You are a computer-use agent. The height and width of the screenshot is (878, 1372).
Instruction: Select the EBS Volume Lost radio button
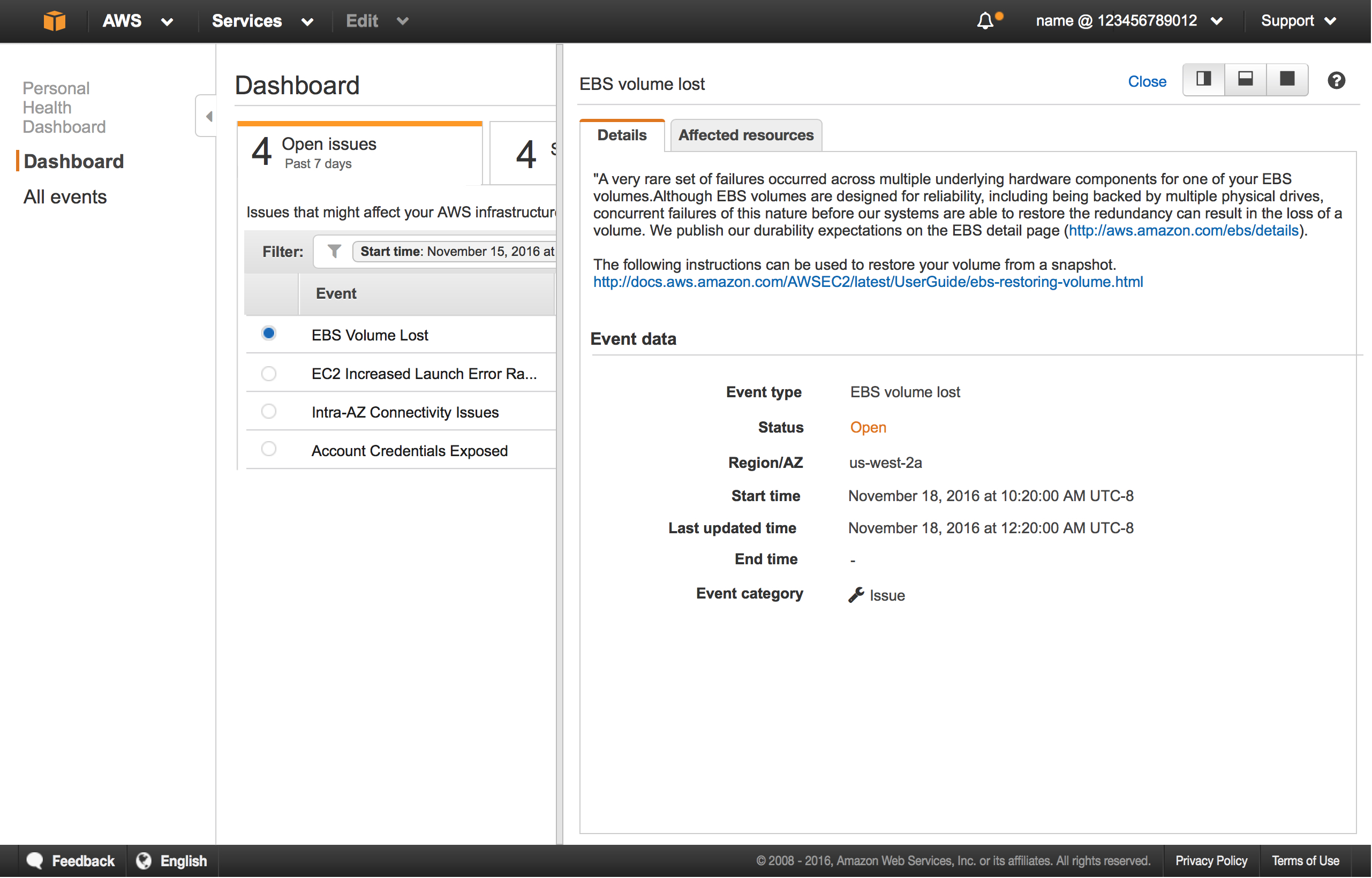(269, 335)
